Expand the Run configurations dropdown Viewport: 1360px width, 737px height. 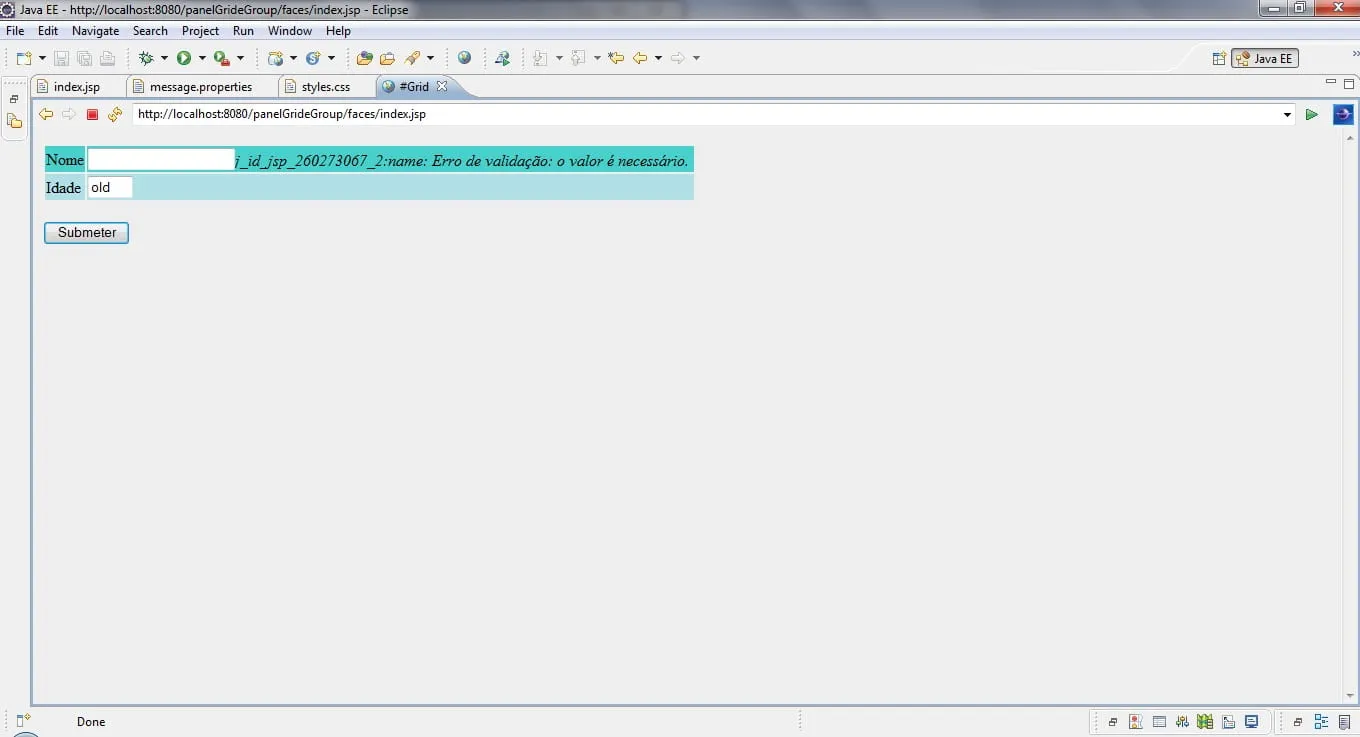click(x=202, y=58)
